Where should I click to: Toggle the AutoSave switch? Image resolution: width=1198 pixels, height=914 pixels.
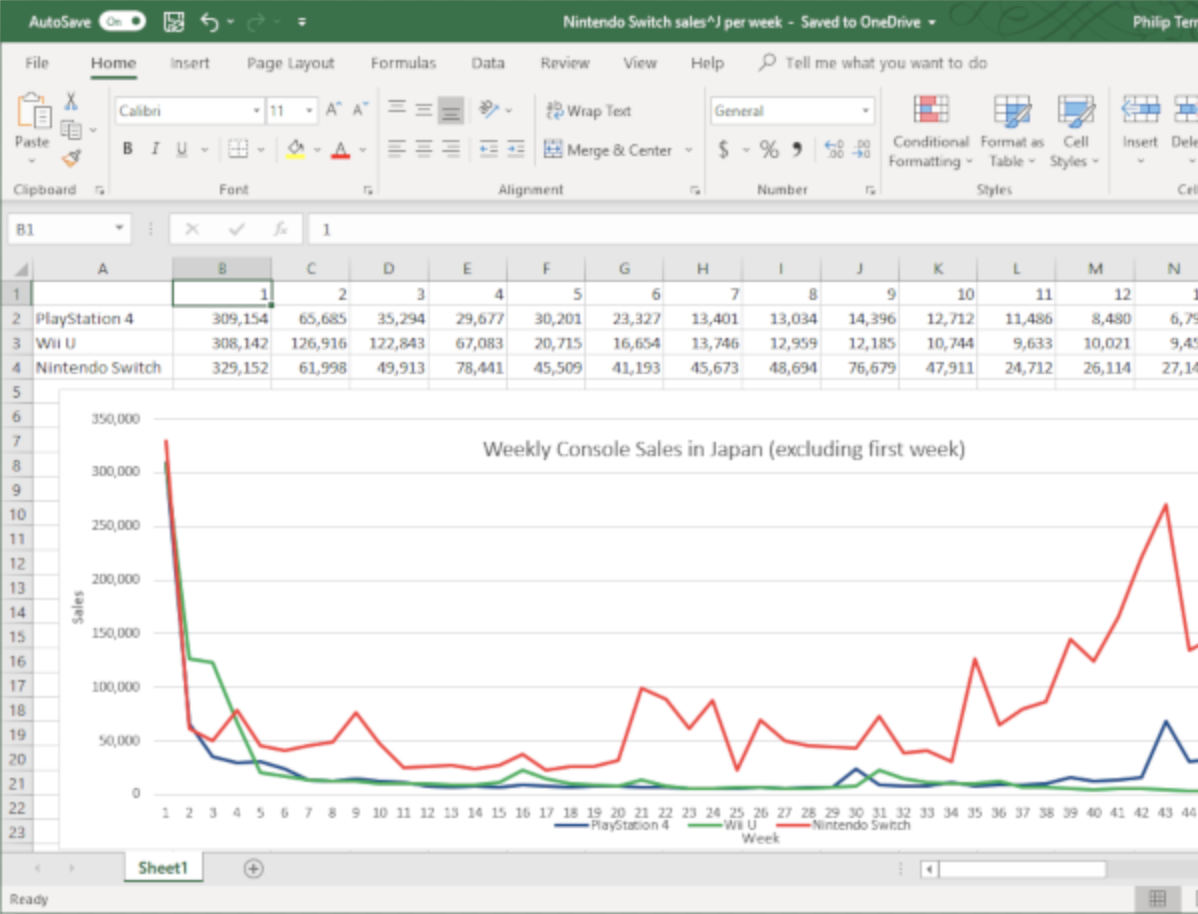[122, 22]
